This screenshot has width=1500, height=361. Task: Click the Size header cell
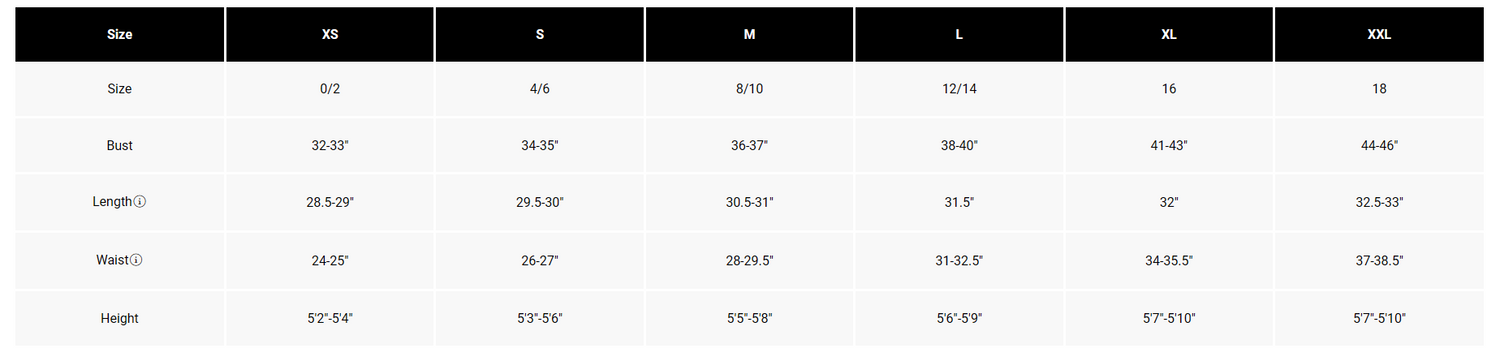[x=120, y=34]
